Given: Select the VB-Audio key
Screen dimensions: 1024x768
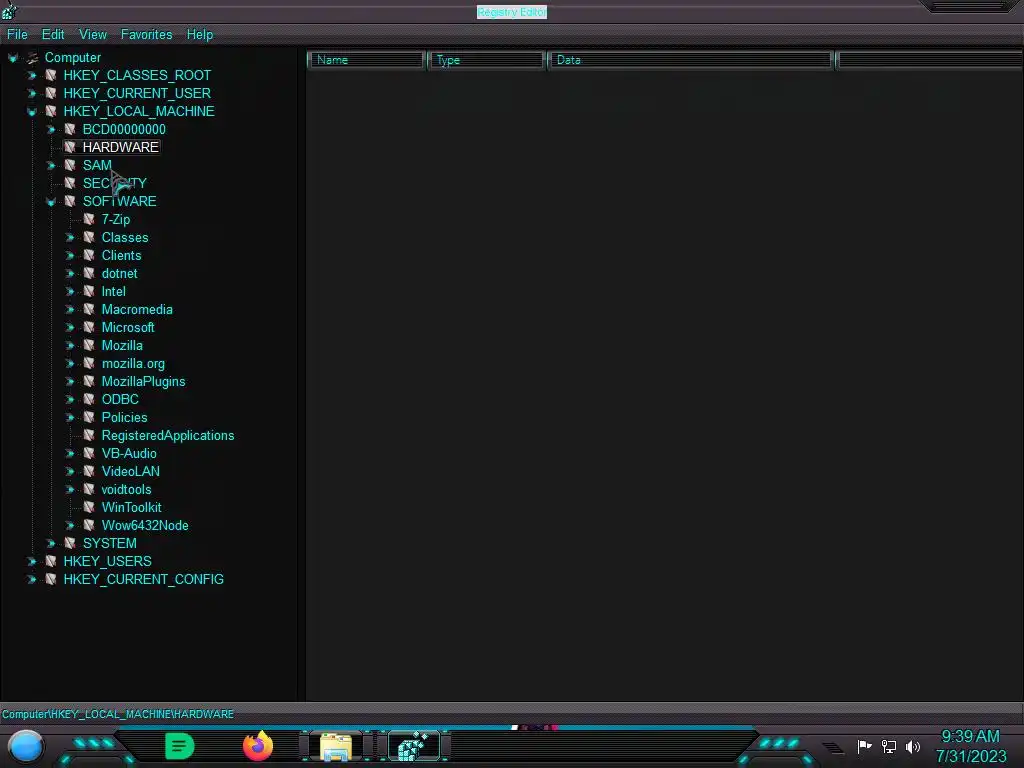Looking at the screenshot, I should tap(129, 454).
